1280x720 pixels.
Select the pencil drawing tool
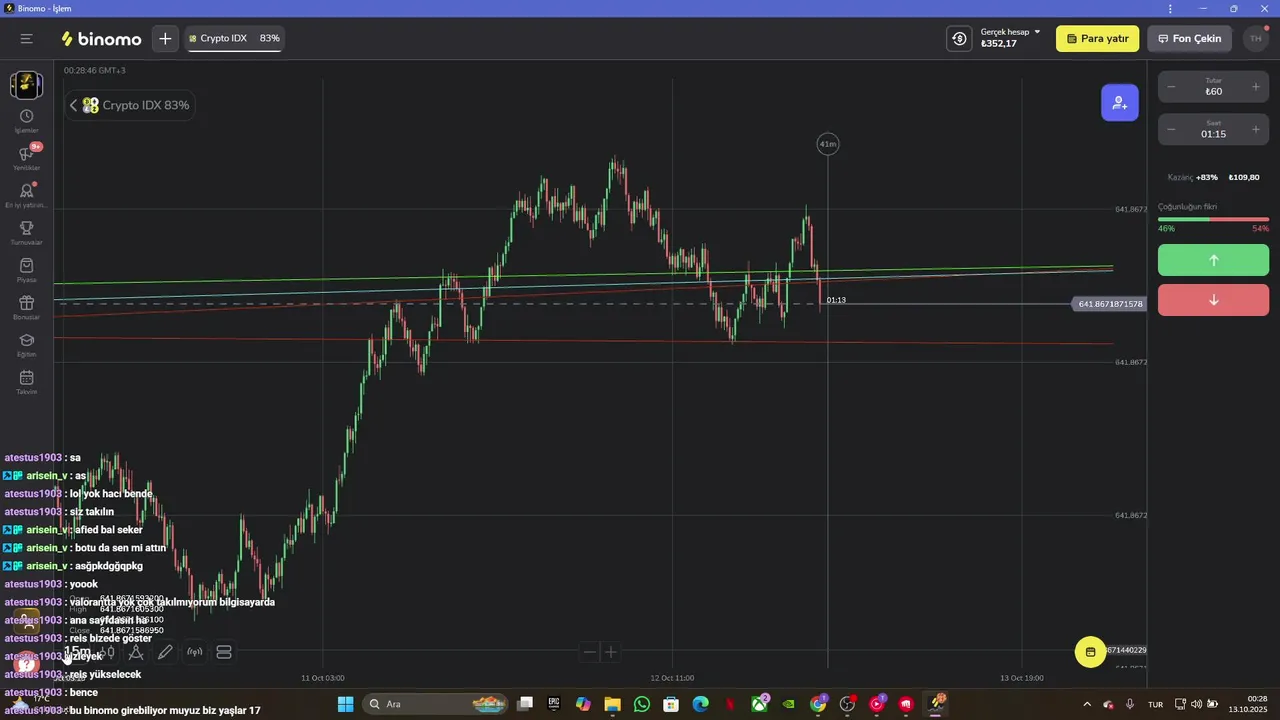[165, 652]
